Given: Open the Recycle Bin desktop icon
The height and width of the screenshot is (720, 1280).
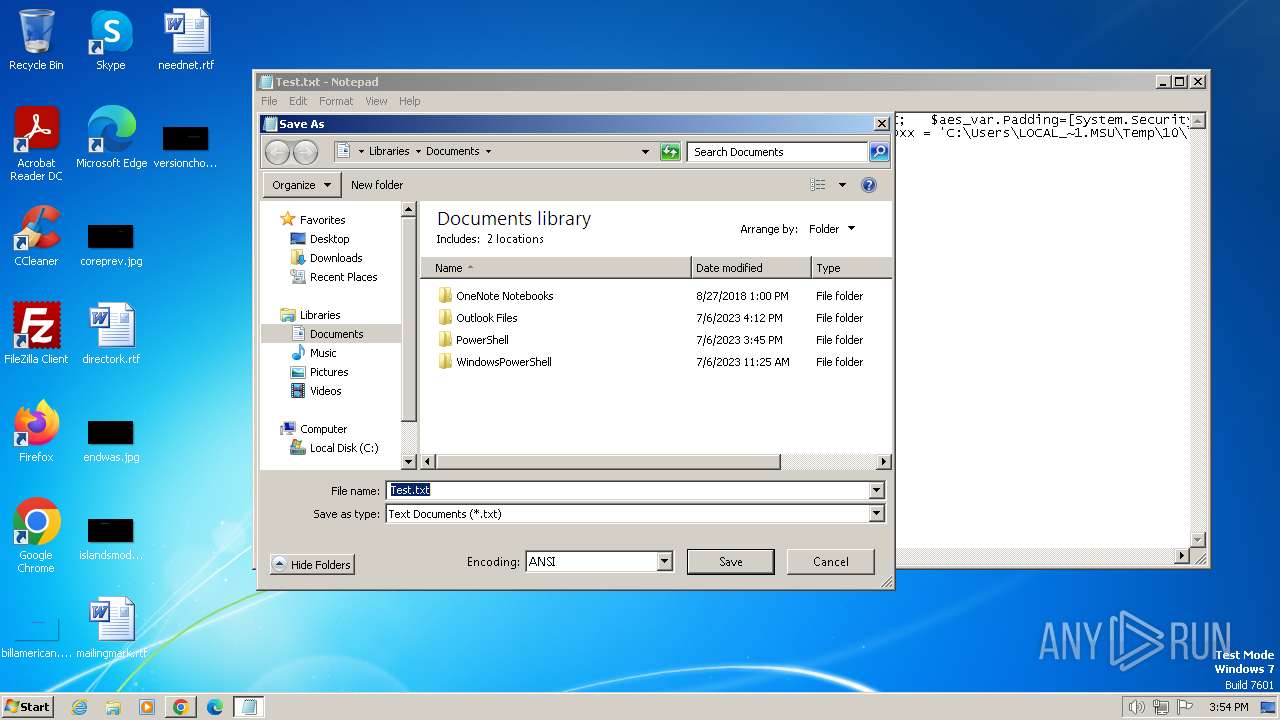Looking at the screenshot, I should point(36,40).
